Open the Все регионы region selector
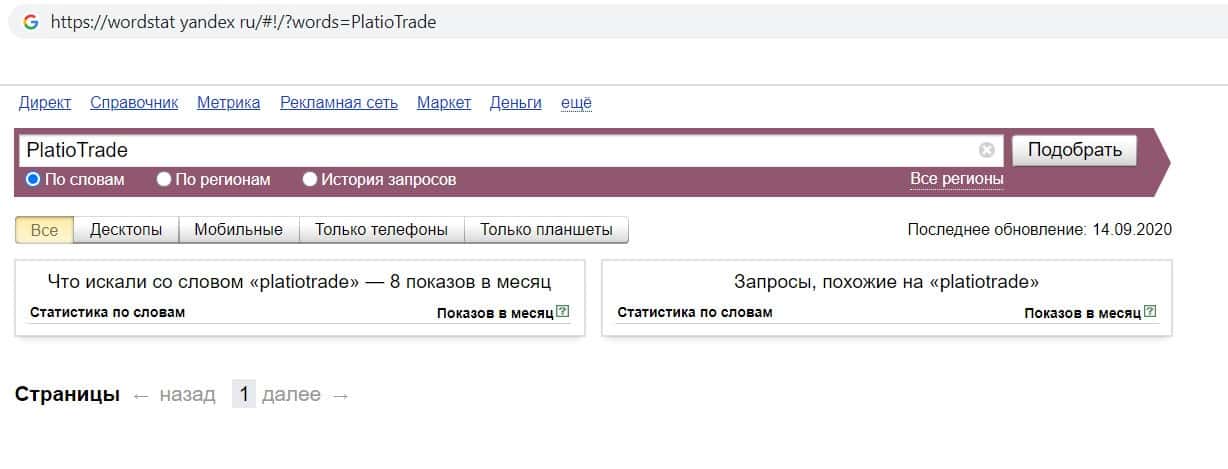The image size is (1228, 469). click(956, 179)
